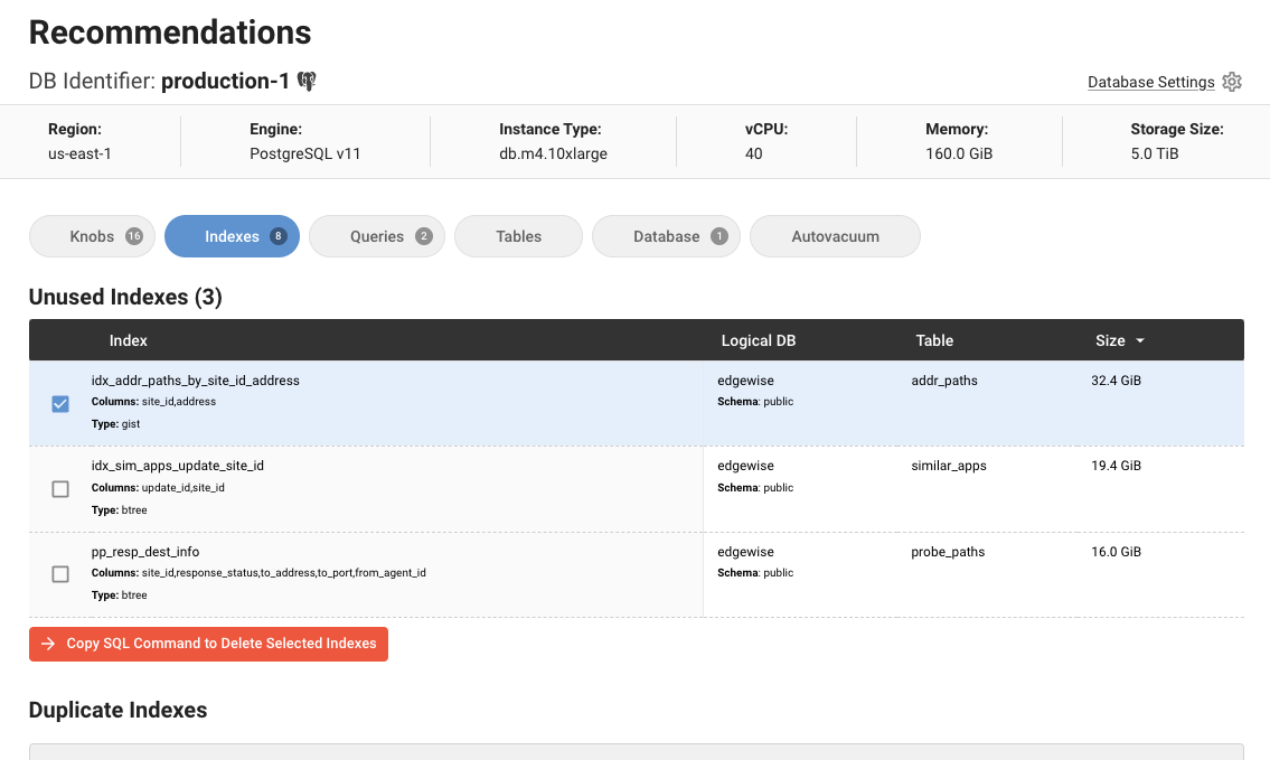
Task: Click Copy SQL Command to Delete Selected Indexes
Action: pyautogui.click(x=221, y=644)
